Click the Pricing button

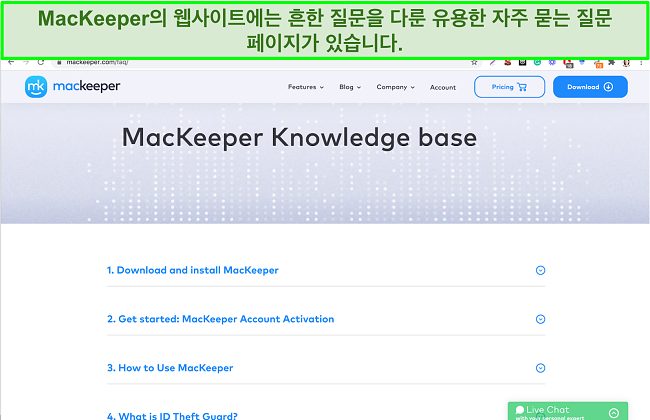tap(509, 87)
